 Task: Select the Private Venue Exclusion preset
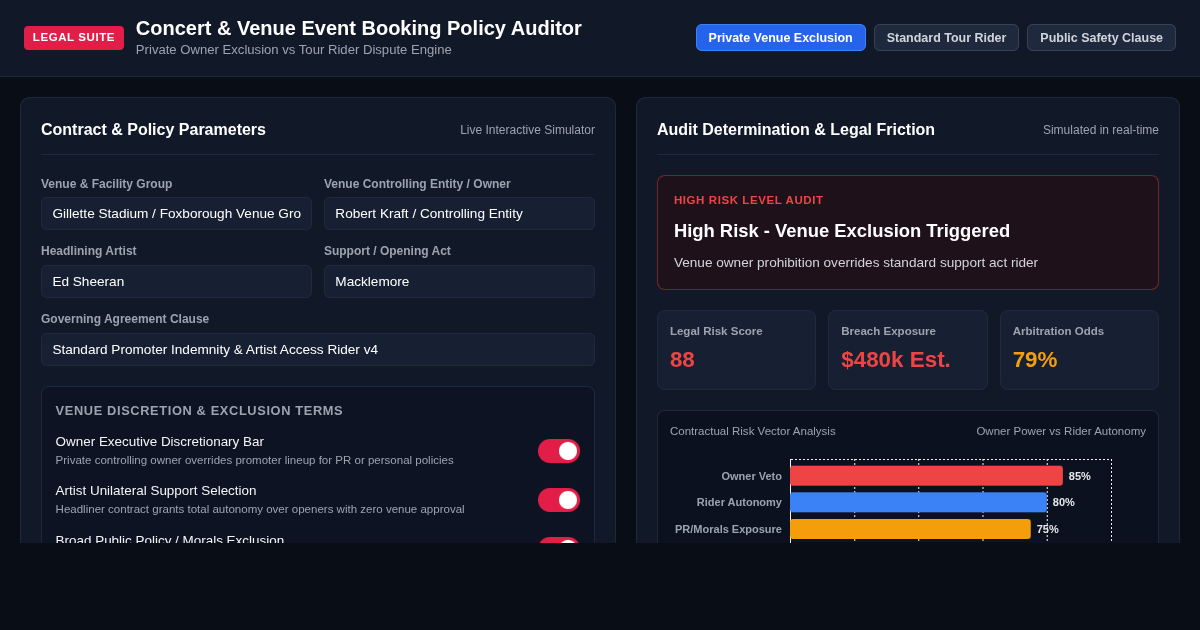[780, 38]
